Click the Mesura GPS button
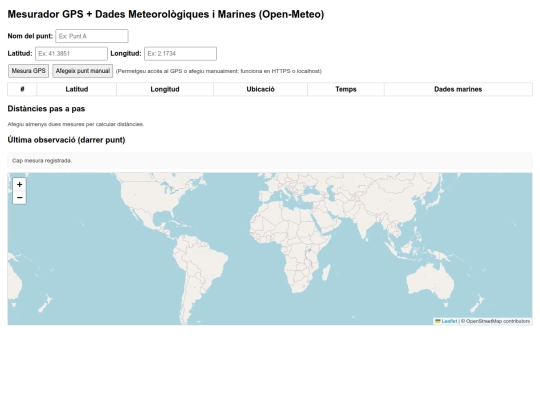Screen dimensions: 540x405 click(29, 71)
